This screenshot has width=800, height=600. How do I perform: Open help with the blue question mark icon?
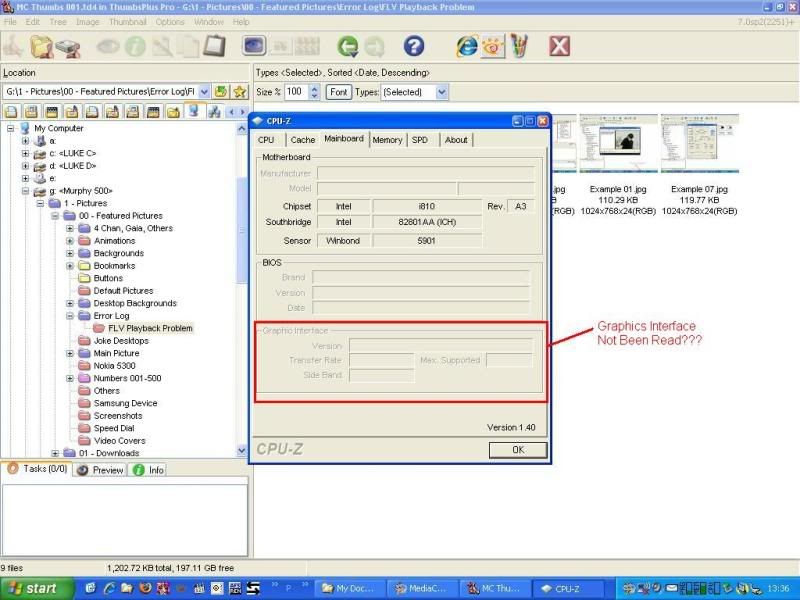pyautogui.click(x=414, y=46)
